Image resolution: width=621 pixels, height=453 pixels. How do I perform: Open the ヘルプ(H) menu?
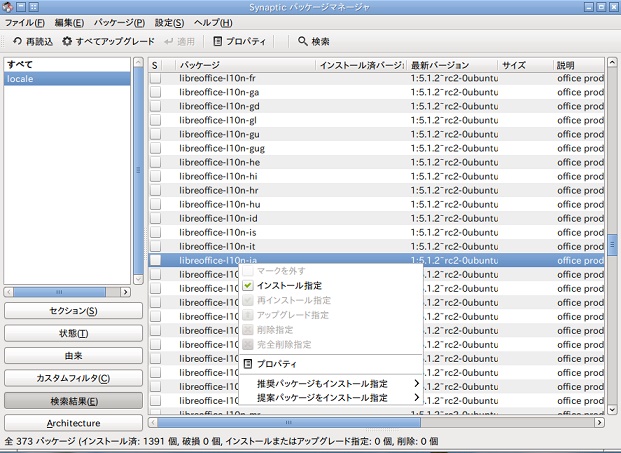click(213, 23)
